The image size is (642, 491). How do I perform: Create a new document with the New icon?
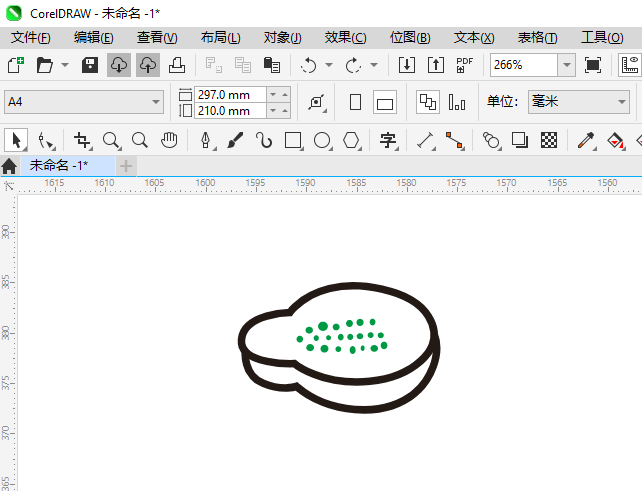[x=16, y=65]
